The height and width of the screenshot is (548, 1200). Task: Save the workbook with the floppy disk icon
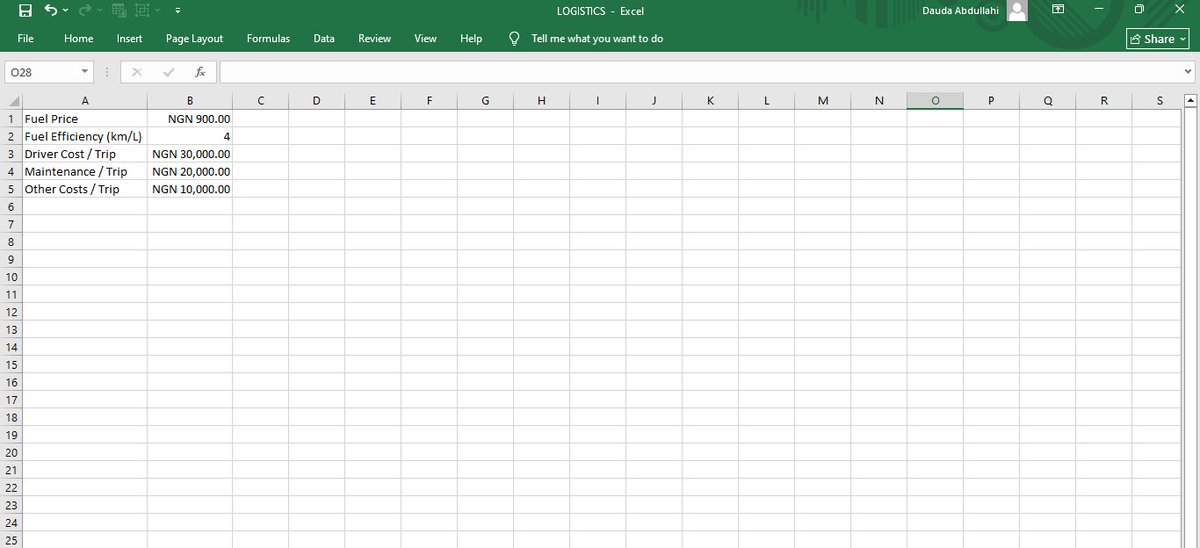(x=25, y=10)
